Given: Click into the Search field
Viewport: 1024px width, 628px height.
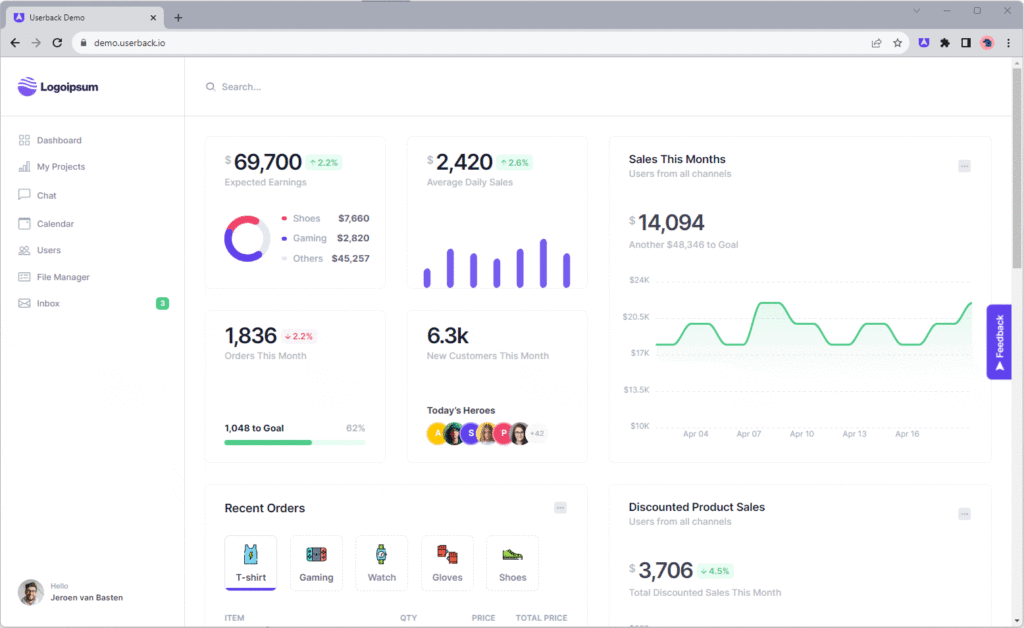Looking at the screenshot, I should point(400,87).
